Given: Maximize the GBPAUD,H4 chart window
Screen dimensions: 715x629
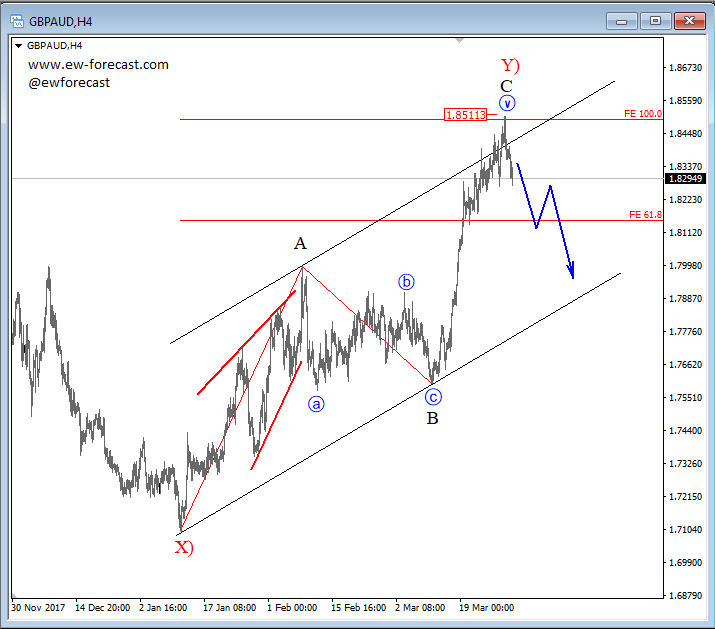Looking at the screenshot, I should (655, 21).
